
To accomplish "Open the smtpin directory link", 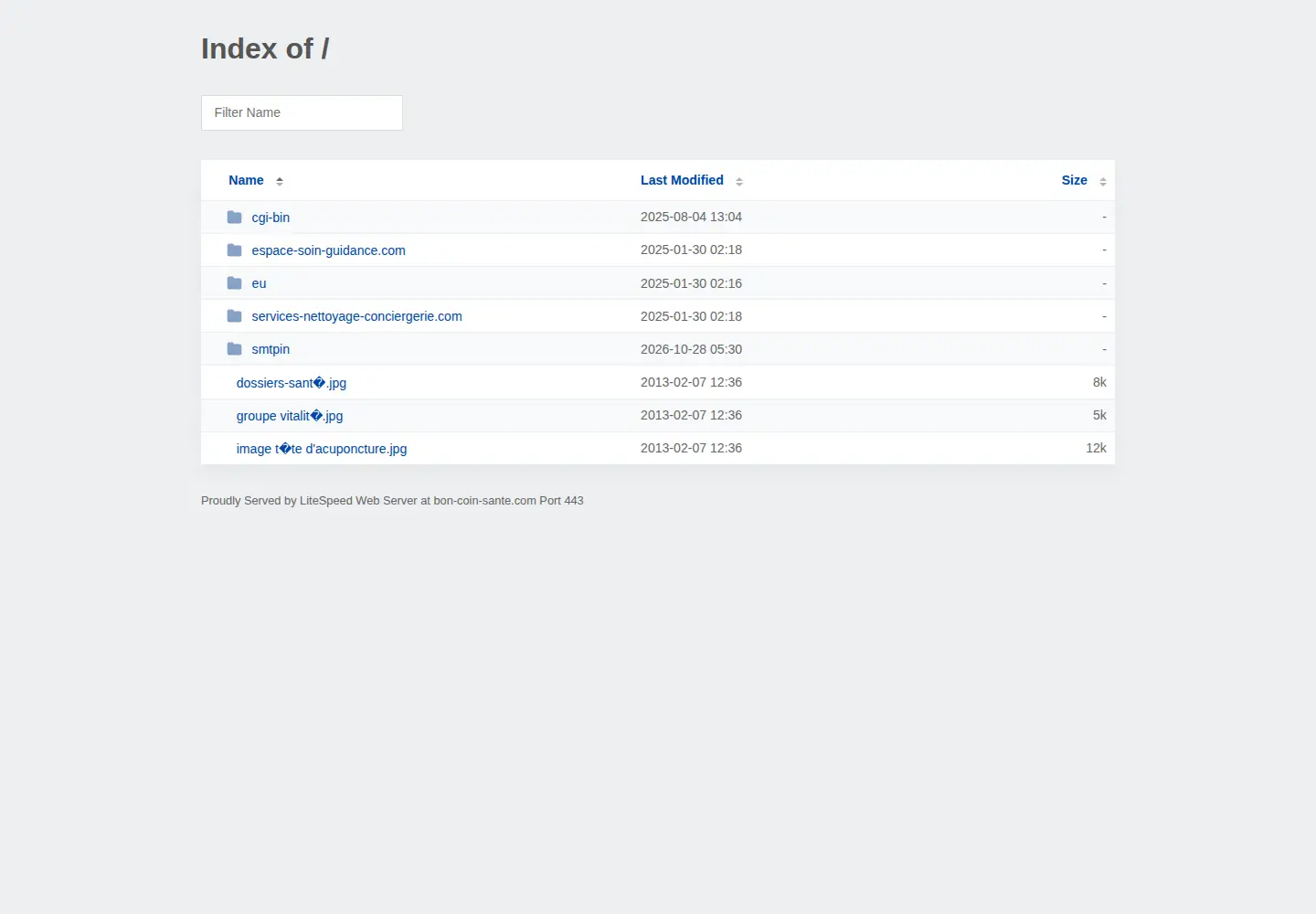I will point(271,349).
